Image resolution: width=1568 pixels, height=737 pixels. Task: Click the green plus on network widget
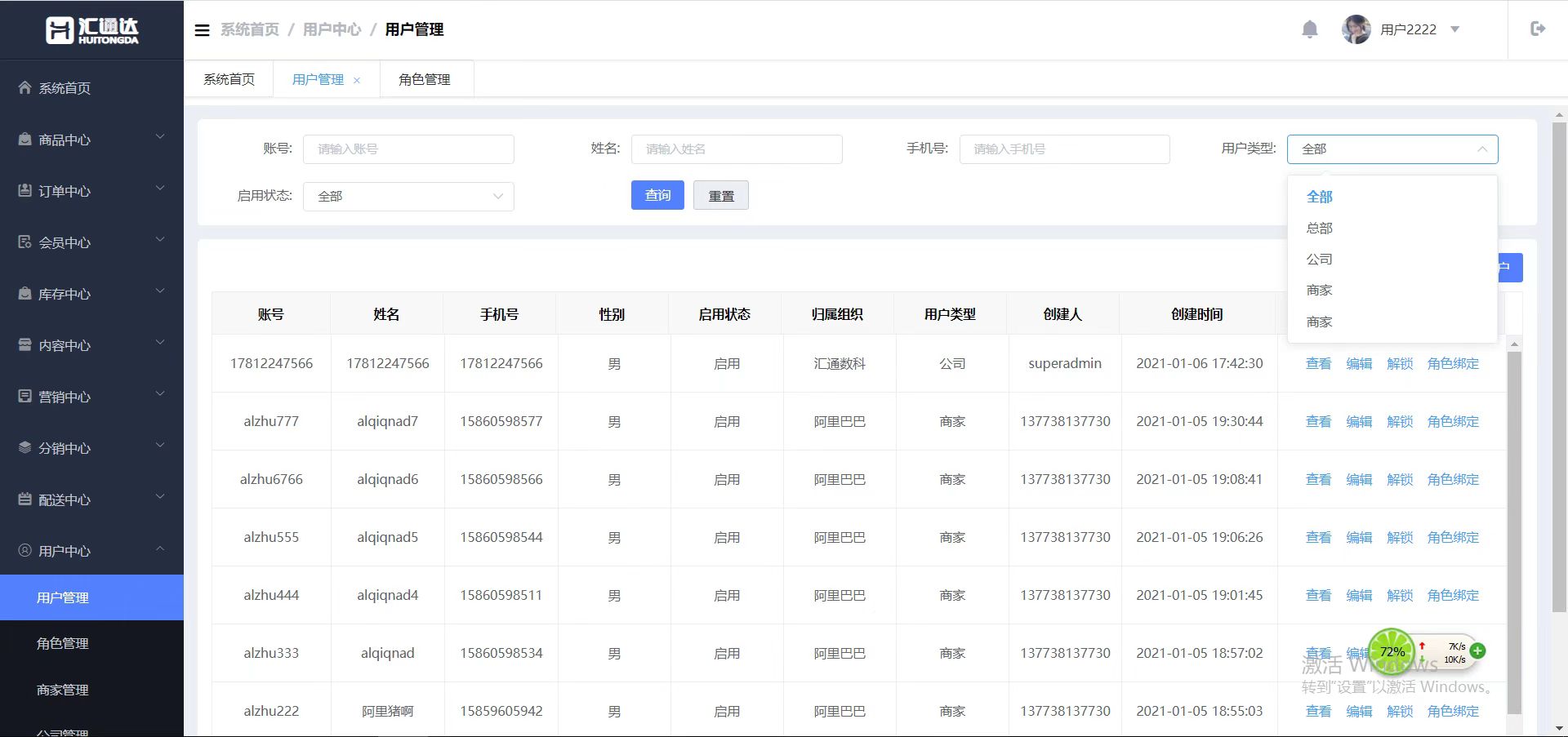click(x=1477, y=650)
